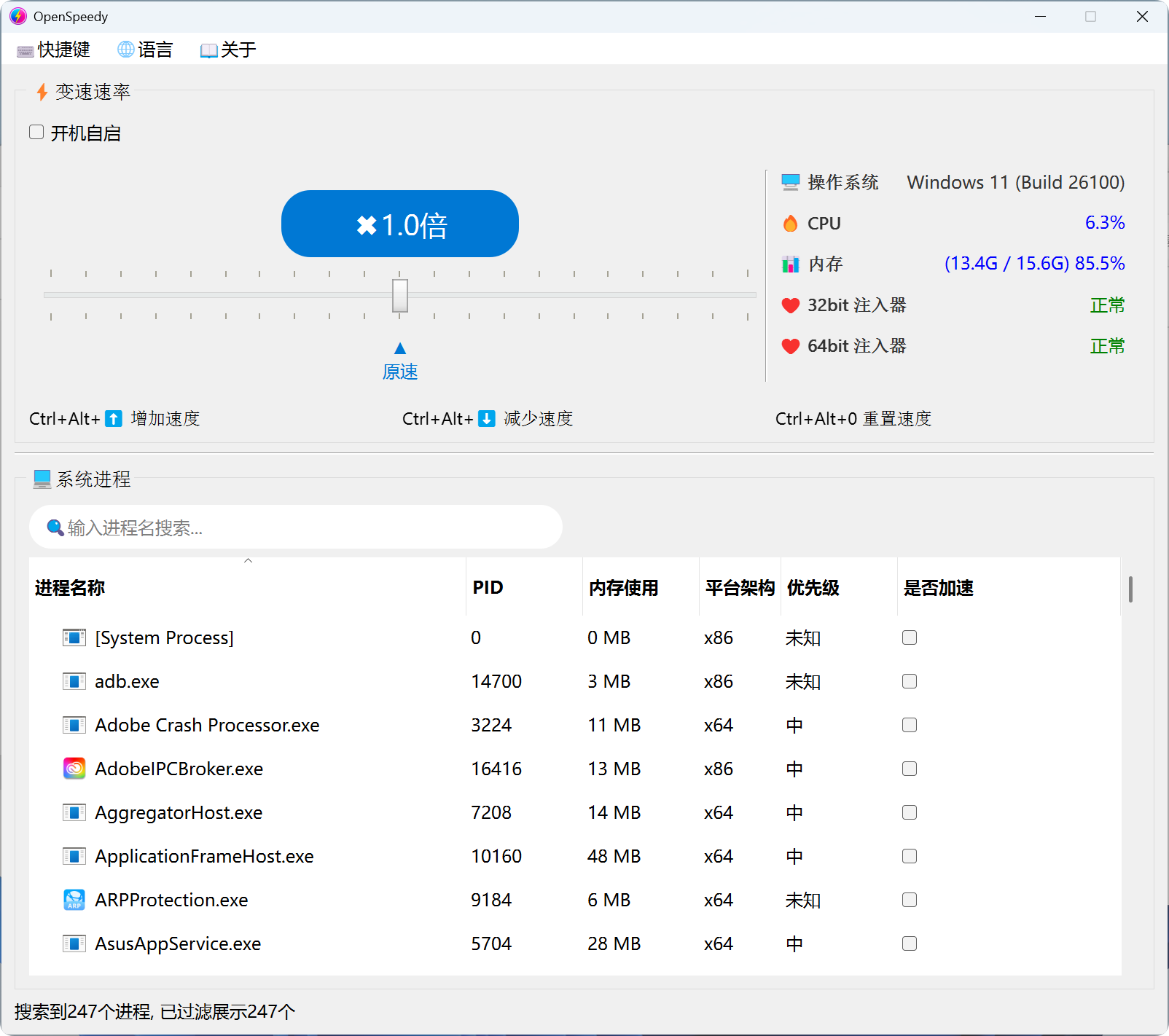Enable the 开机自启 autostart checkbox

pos(36,133)
